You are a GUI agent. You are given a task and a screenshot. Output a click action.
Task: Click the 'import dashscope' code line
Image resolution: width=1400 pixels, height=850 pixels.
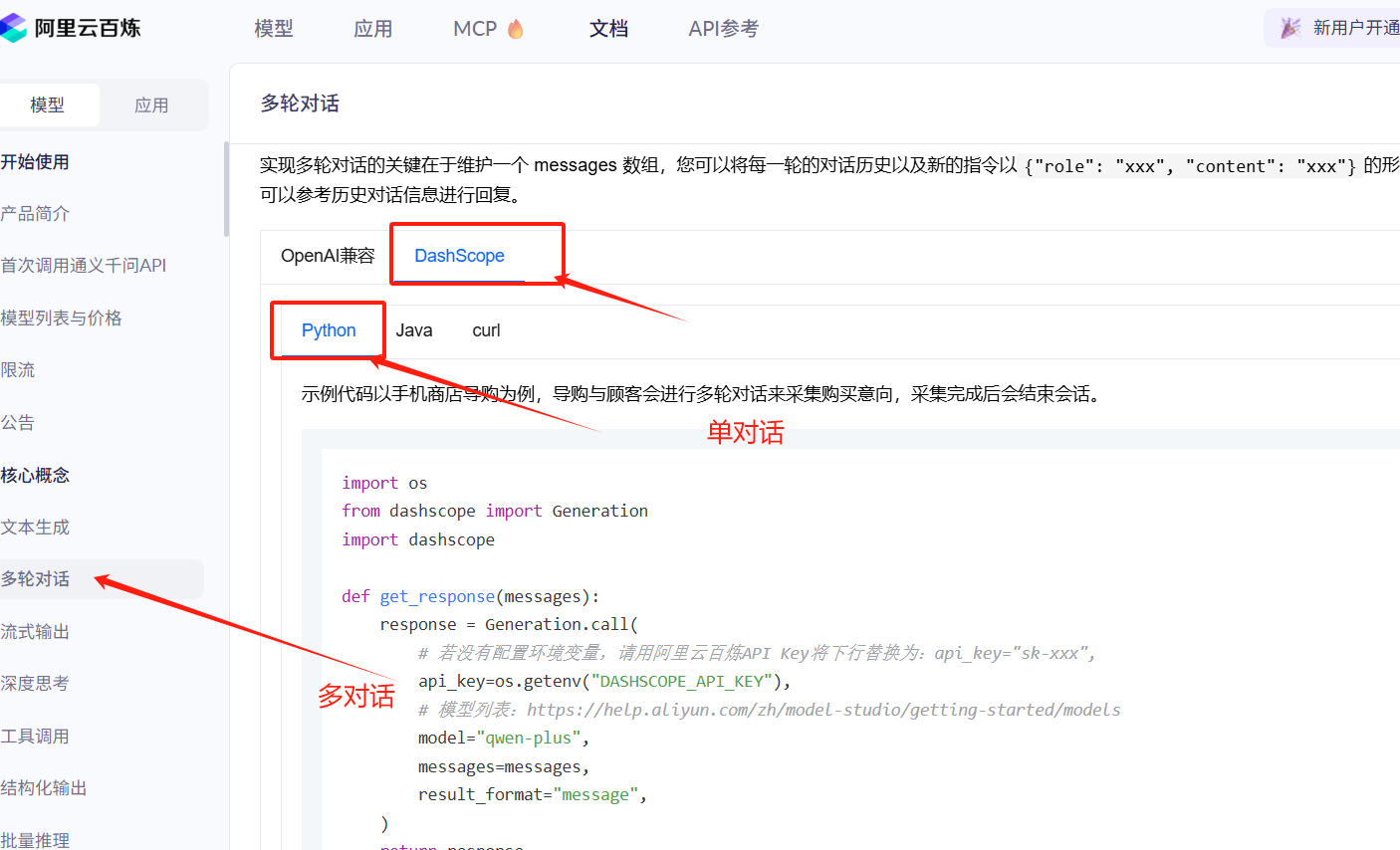point(418,539)
